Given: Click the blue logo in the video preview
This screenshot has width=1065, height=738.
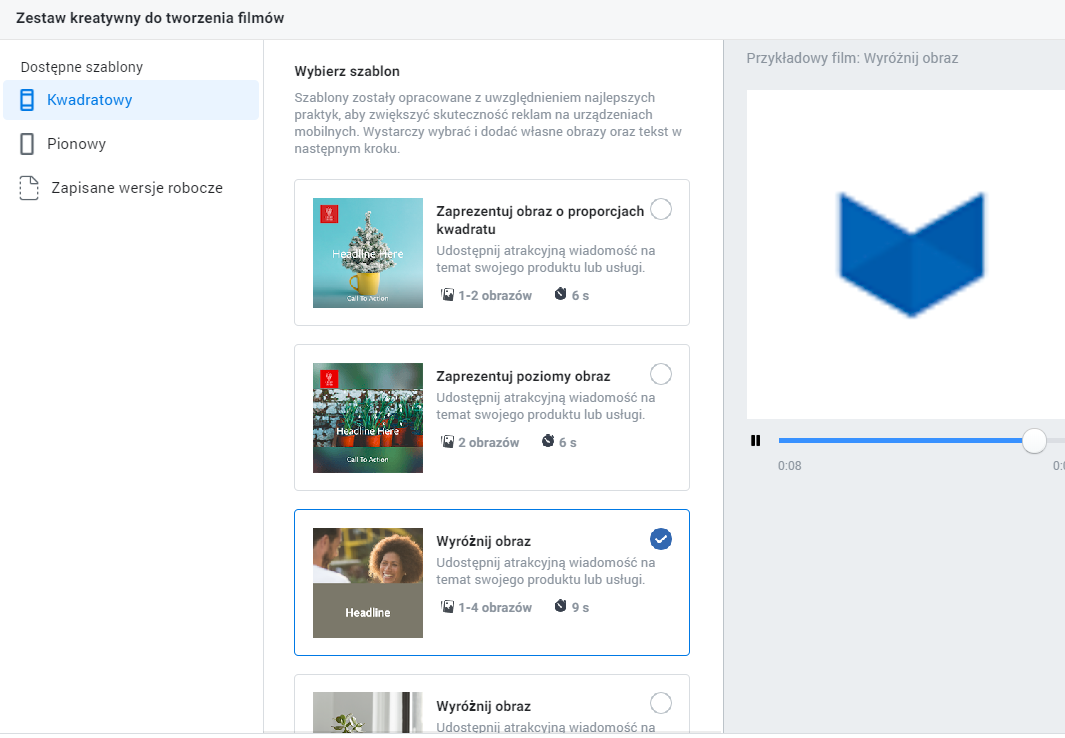Looking at the screenshot, I should click(x=911, y=255).
